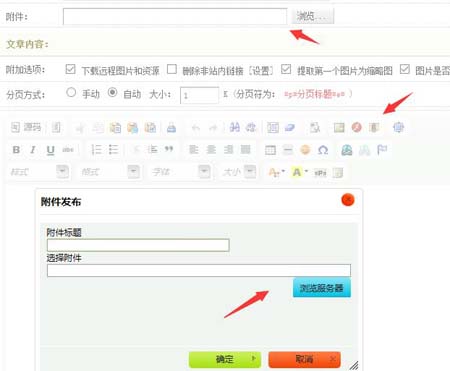Expand the Size (大小) dropdown

coord(250,172)
